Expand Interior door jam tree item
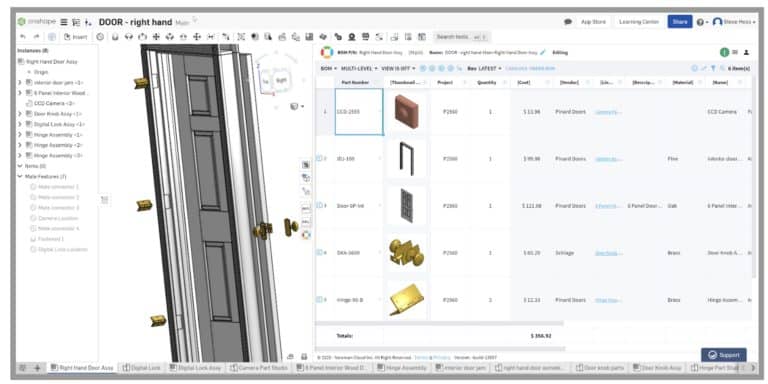The width and height of the screenshot is (768, 384). tap(20, 83)
